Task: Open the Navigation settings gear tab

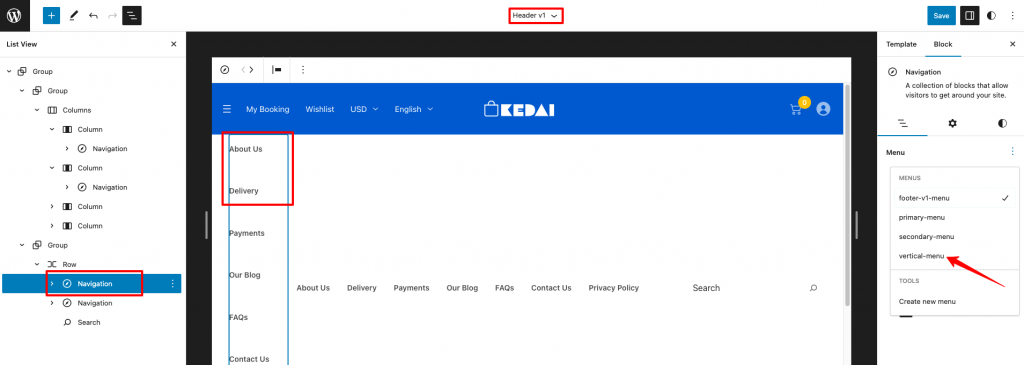Action: pos(952,123)
